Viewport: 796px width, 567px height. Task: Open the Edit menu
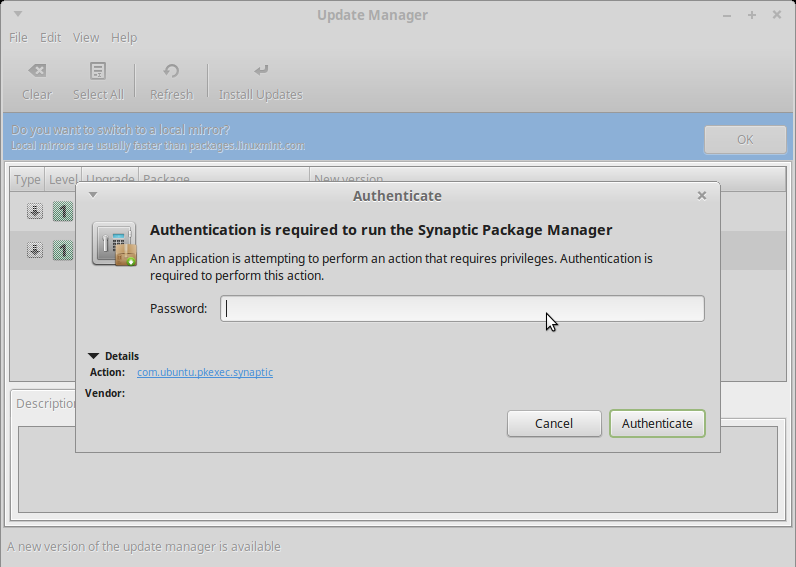point(50,38)
